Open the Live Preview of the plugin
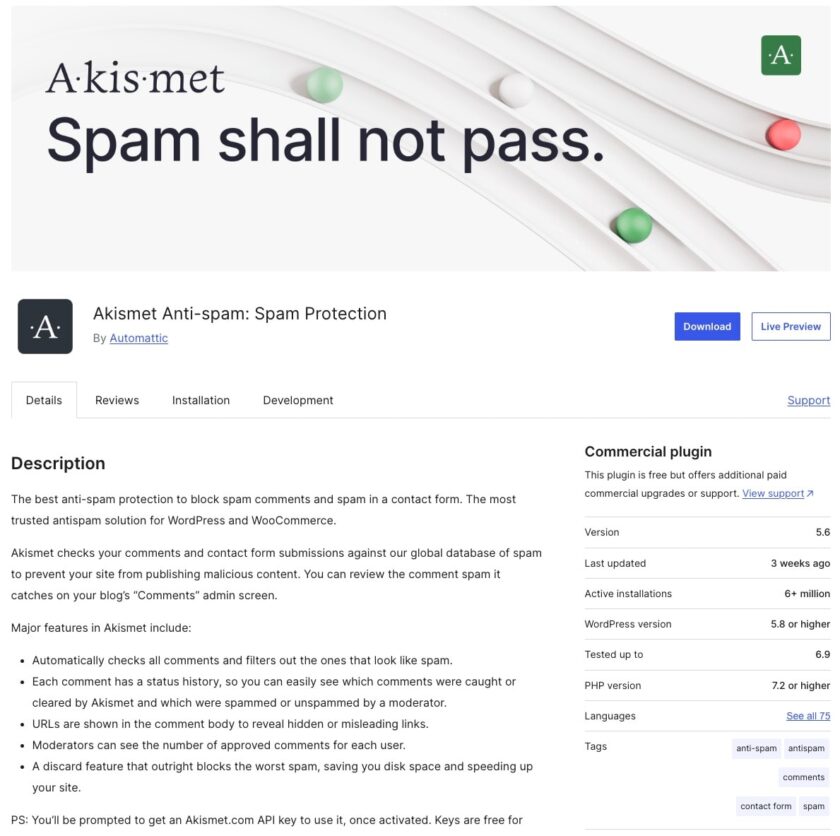The height and width of the screenshot is (836, 840). click(x=789, y=326)
